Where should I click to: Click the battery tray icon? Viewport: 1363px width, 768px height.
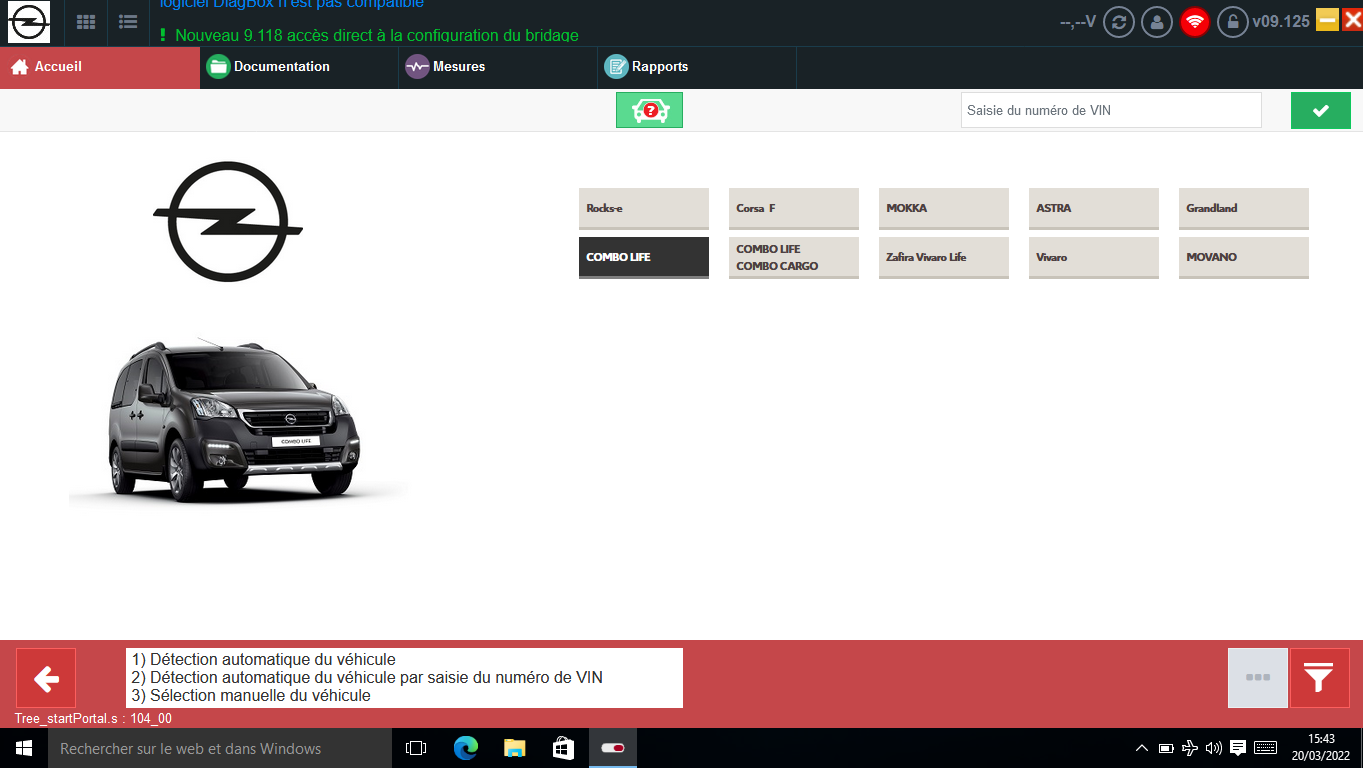1166,748
